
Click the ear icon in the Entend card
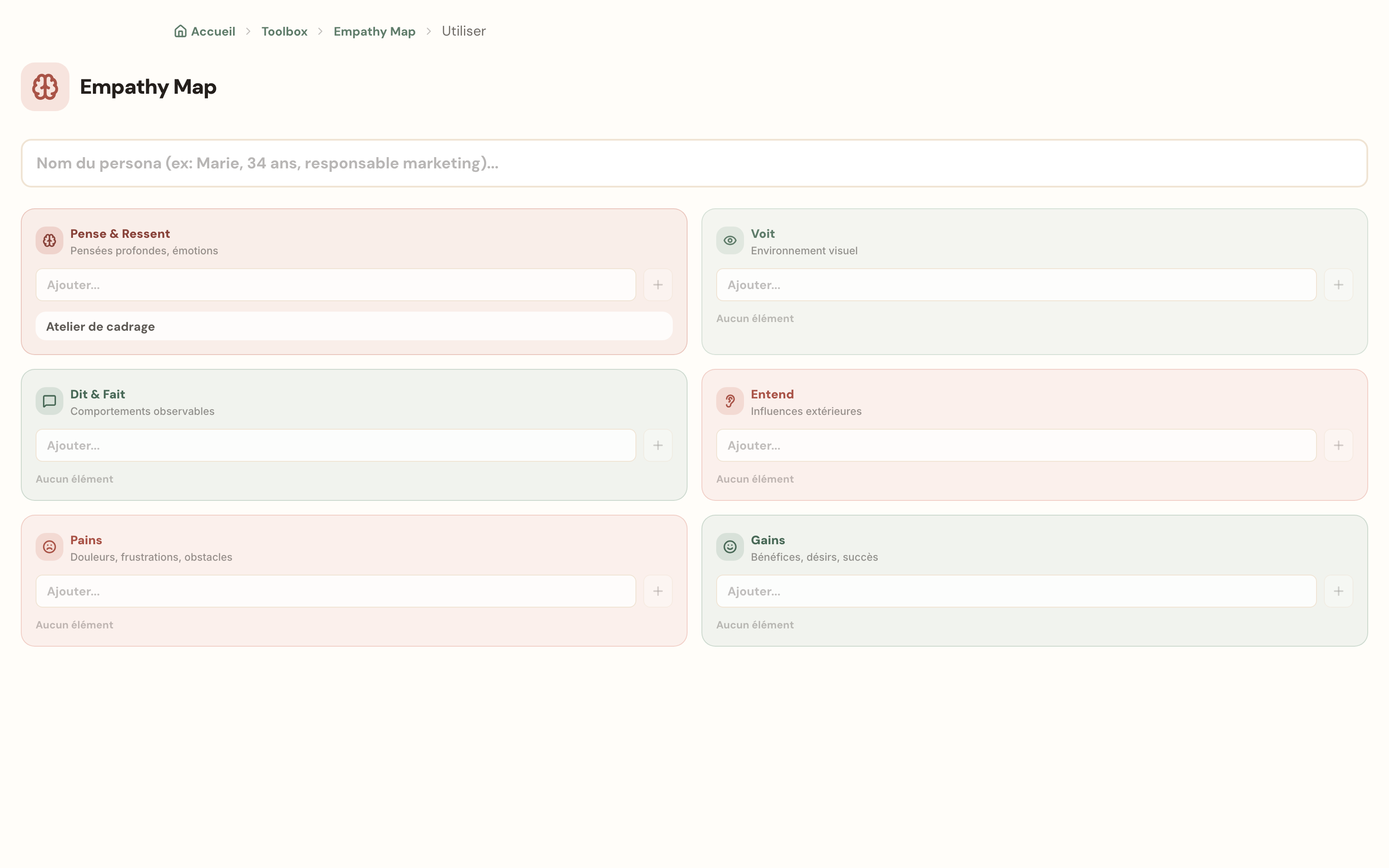coord(730,401)
